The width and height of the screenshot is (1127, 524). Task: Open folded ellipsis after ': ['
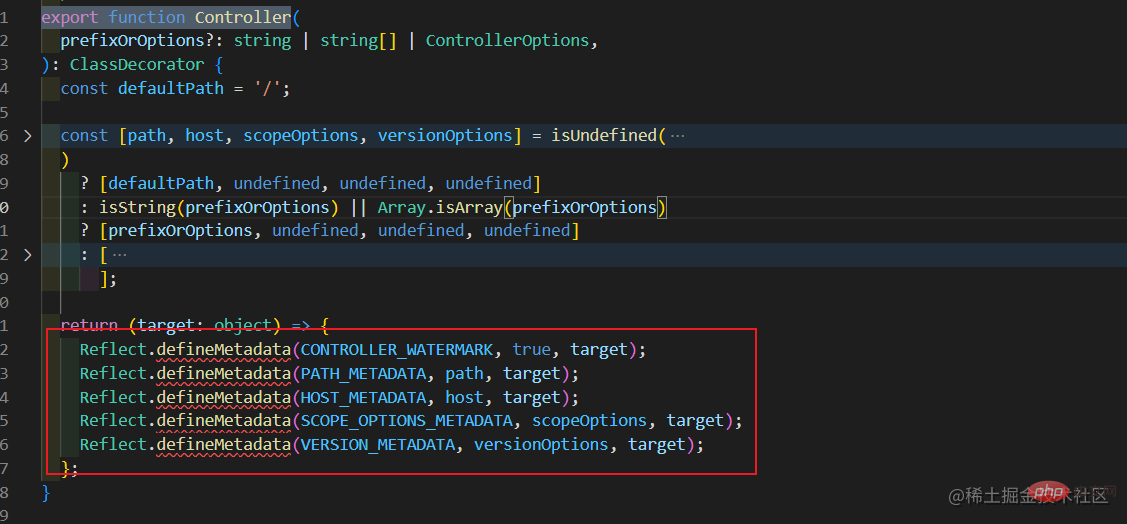click(119, 255)
